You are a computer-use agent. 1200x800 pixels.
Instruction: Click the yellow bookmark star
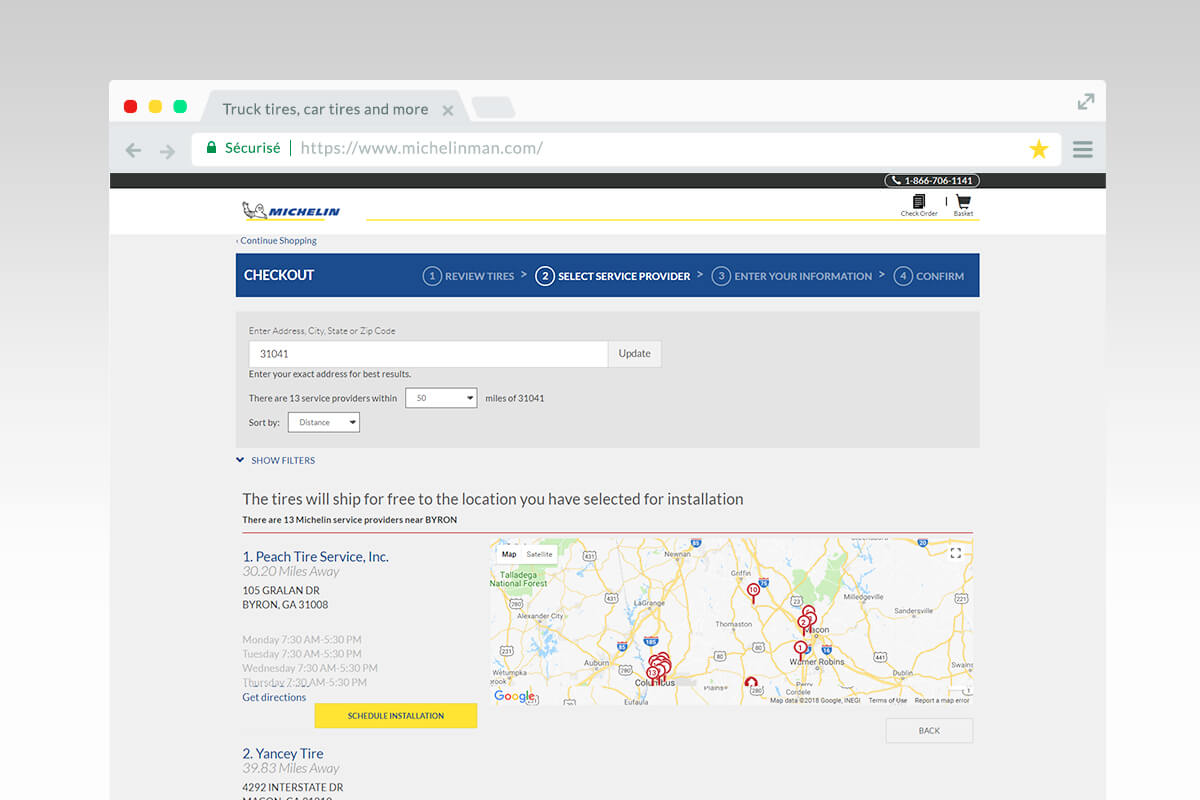[1039, 149]
